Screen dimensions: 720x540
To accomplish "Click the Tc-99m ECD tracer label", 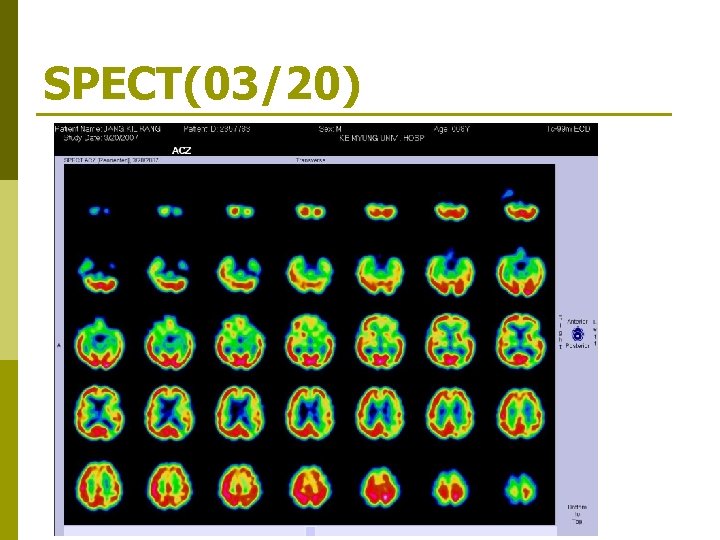I will [568, 129].
